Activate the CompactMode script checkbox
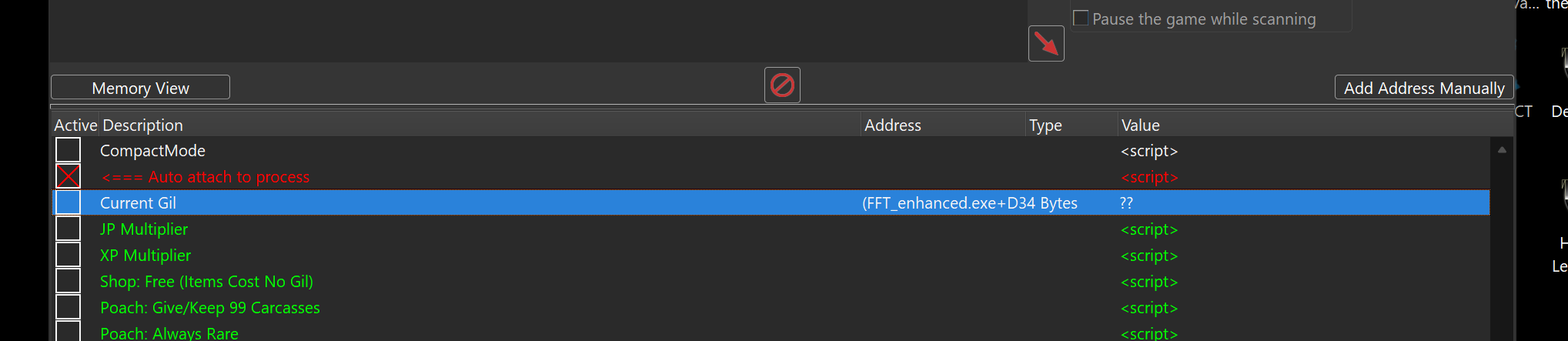Viewport: 1568px width, 341px height. coord(69,151)
